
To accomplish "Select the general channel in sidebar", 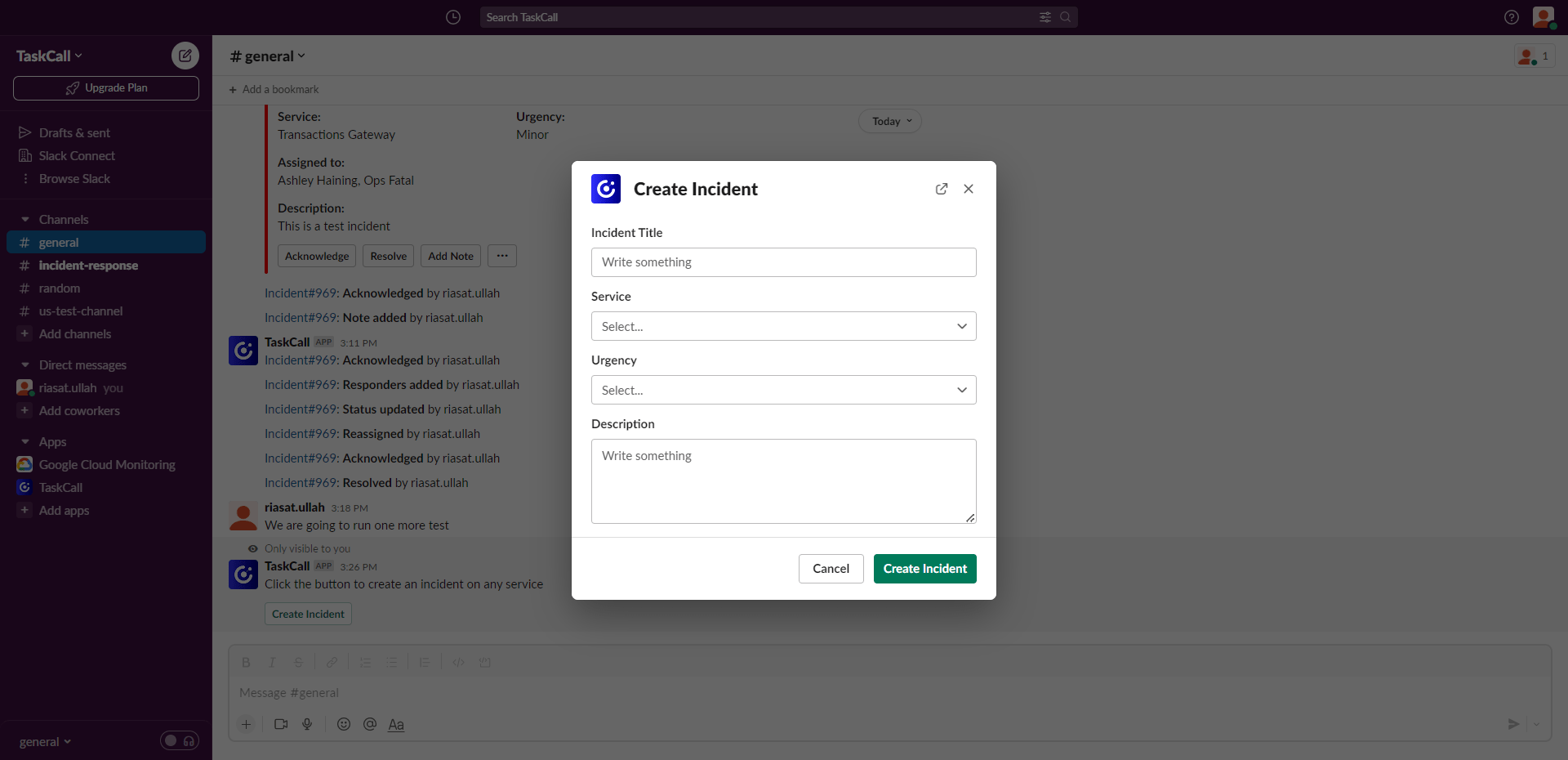I will pos(106,243).
